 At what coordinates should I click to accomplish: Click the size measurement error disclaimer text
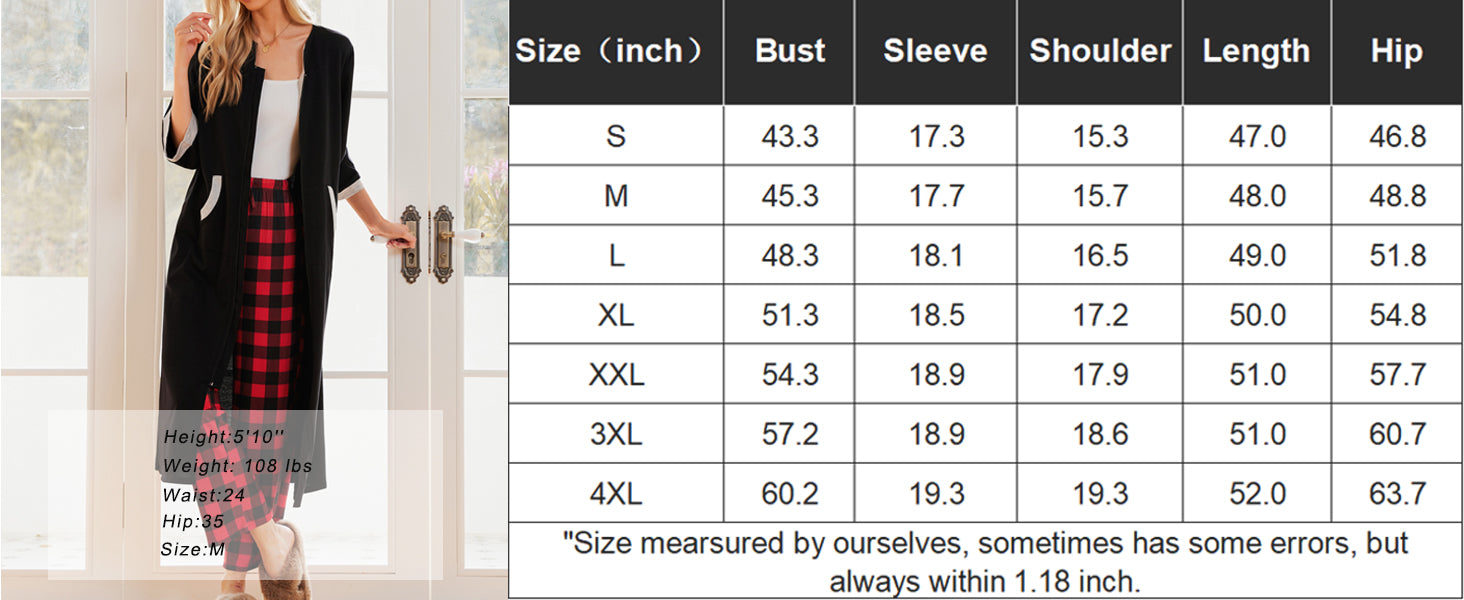tap(985, 561)
